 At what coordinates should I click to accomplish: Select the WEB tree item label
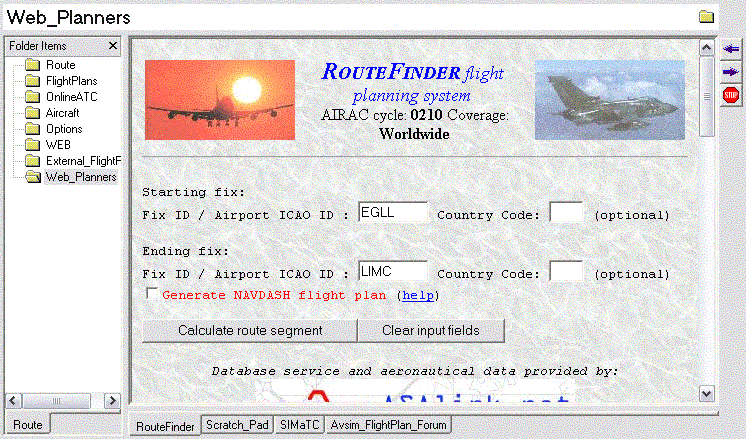[58, 145]
